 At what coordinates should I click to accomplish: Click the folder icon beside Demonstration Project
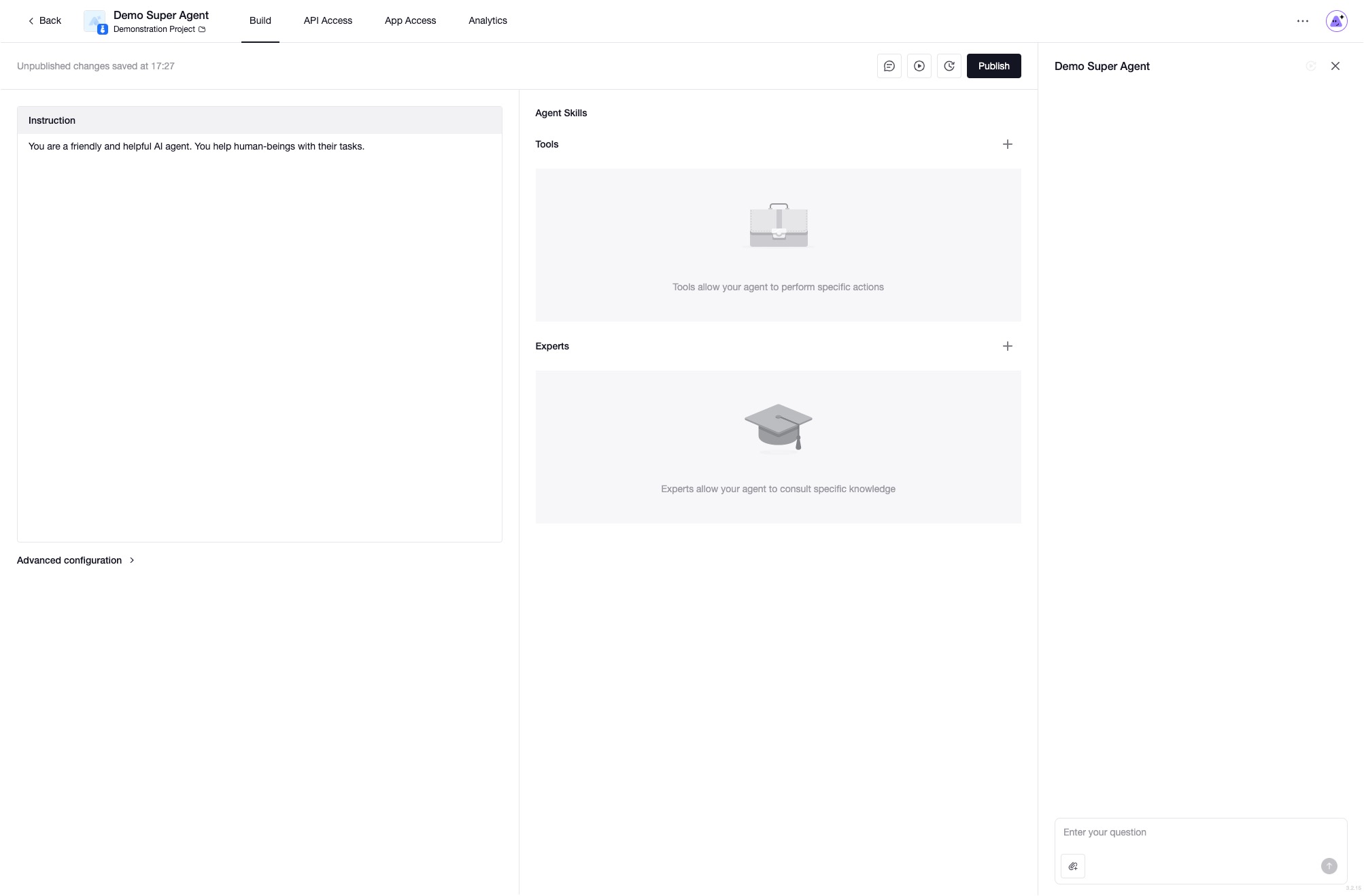pyautogui.click(x=202, y=29)
